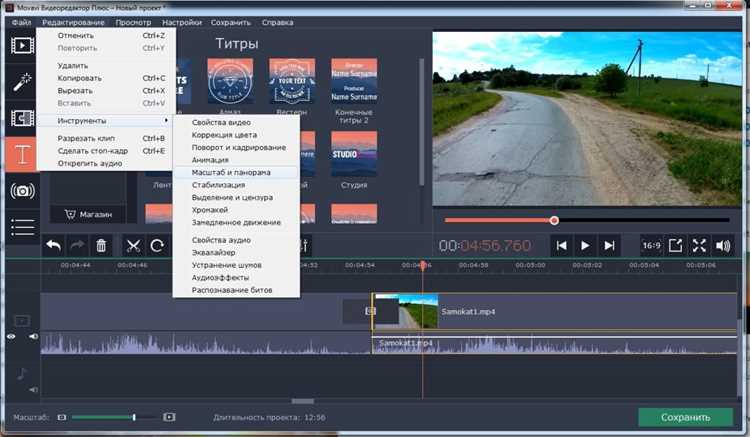Click the undo arrow in toolbar
The height and width of the screenshot is (437, 750).
[x=53, y=246]
